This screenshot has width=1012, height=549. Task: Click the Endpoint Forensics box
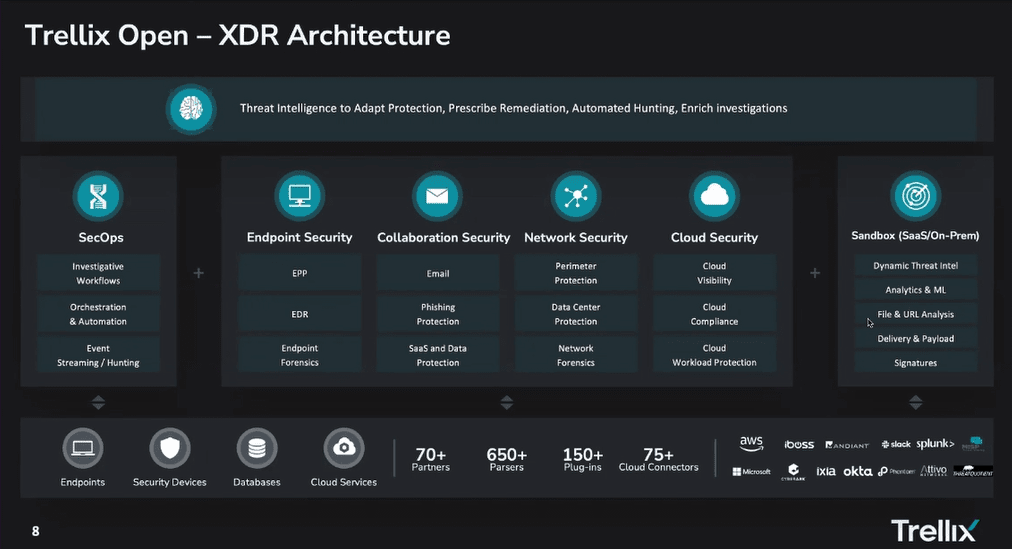click(x=299, y=355)
